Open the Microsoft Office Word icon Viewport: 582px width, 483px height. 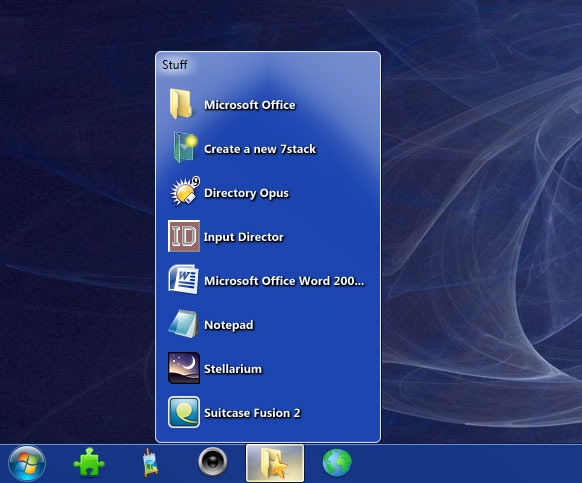click(x=183, y=280)
